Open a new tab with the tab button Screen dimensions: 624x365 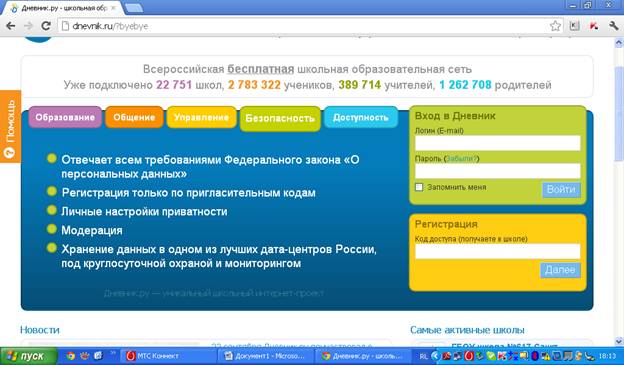point(134,8)
